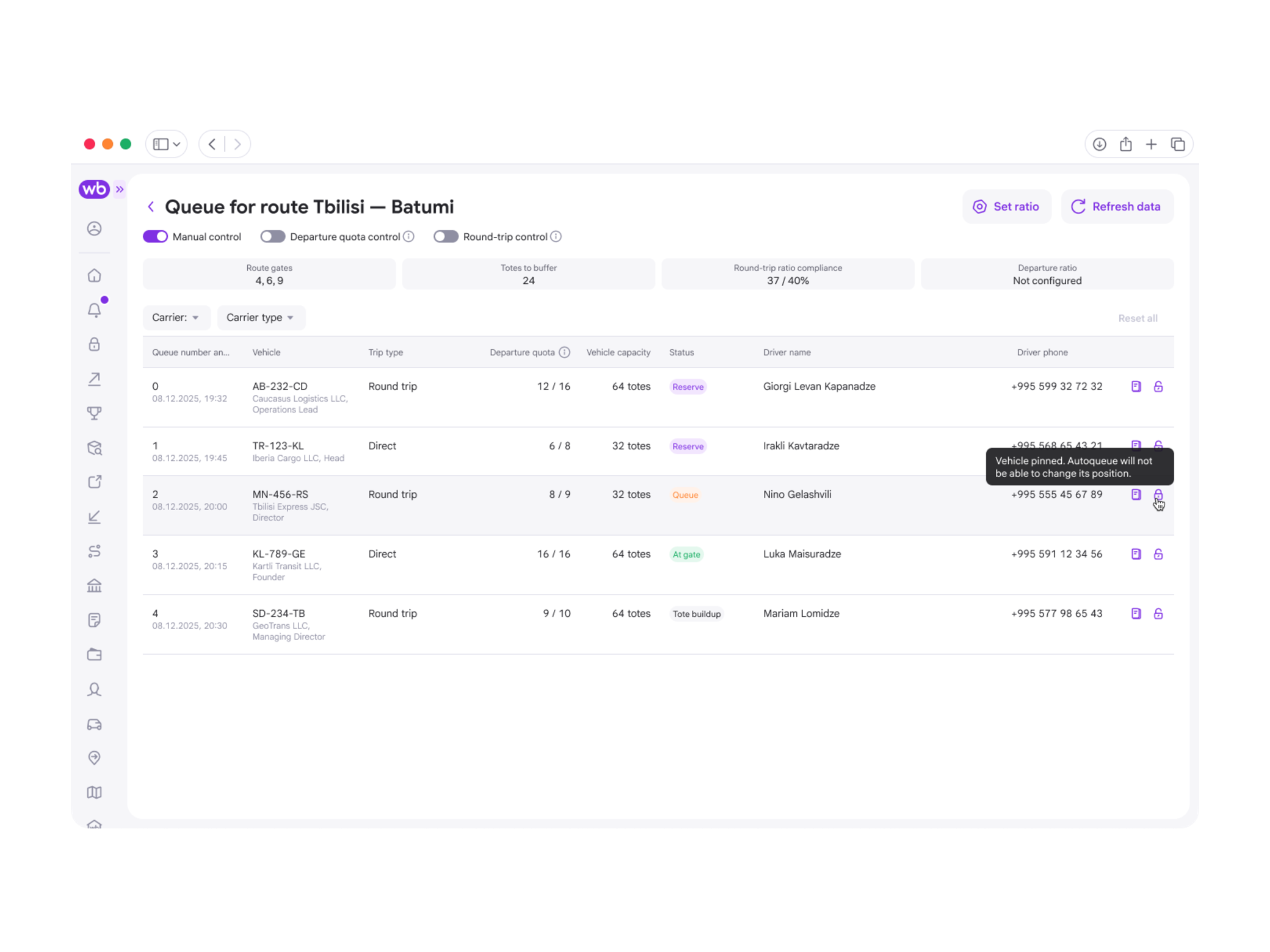Click Set ratio button
The width and height of the screenshot is (1270, 952).
click(1006, 207)
